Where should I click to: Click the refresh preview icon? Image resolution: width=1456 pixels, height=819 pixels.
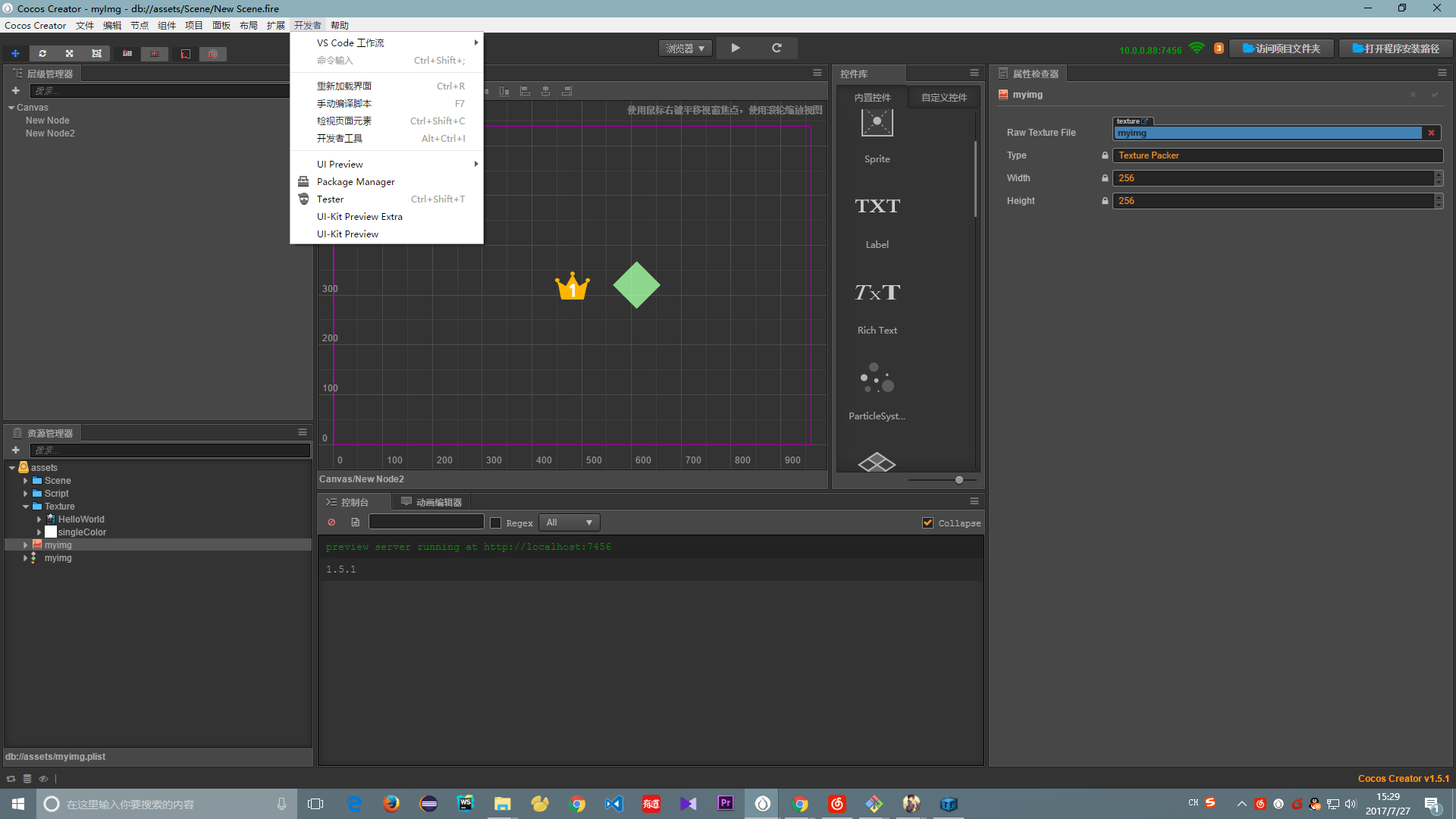777,48
